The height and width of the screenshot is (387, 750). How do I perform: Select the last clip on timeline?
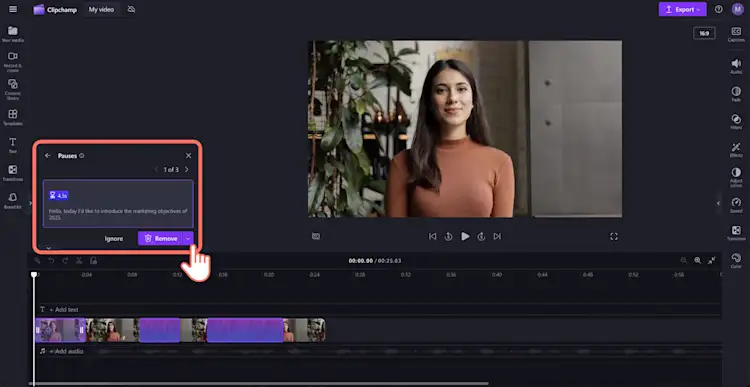305,330
